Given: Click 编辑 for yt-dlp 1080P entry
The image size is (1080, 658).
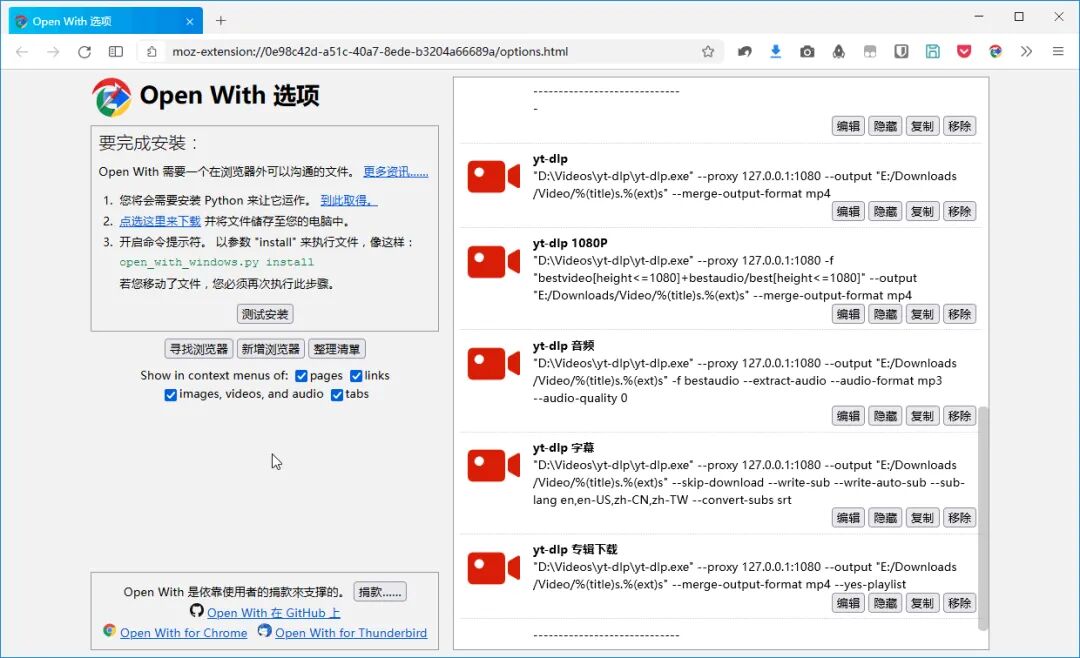Looking at the screenshot, I should coord(848,314).
